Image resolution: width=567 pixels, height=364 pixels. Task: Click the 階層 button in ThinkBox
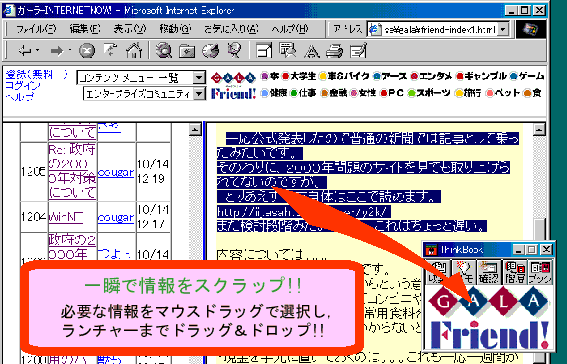click(515, 272)
